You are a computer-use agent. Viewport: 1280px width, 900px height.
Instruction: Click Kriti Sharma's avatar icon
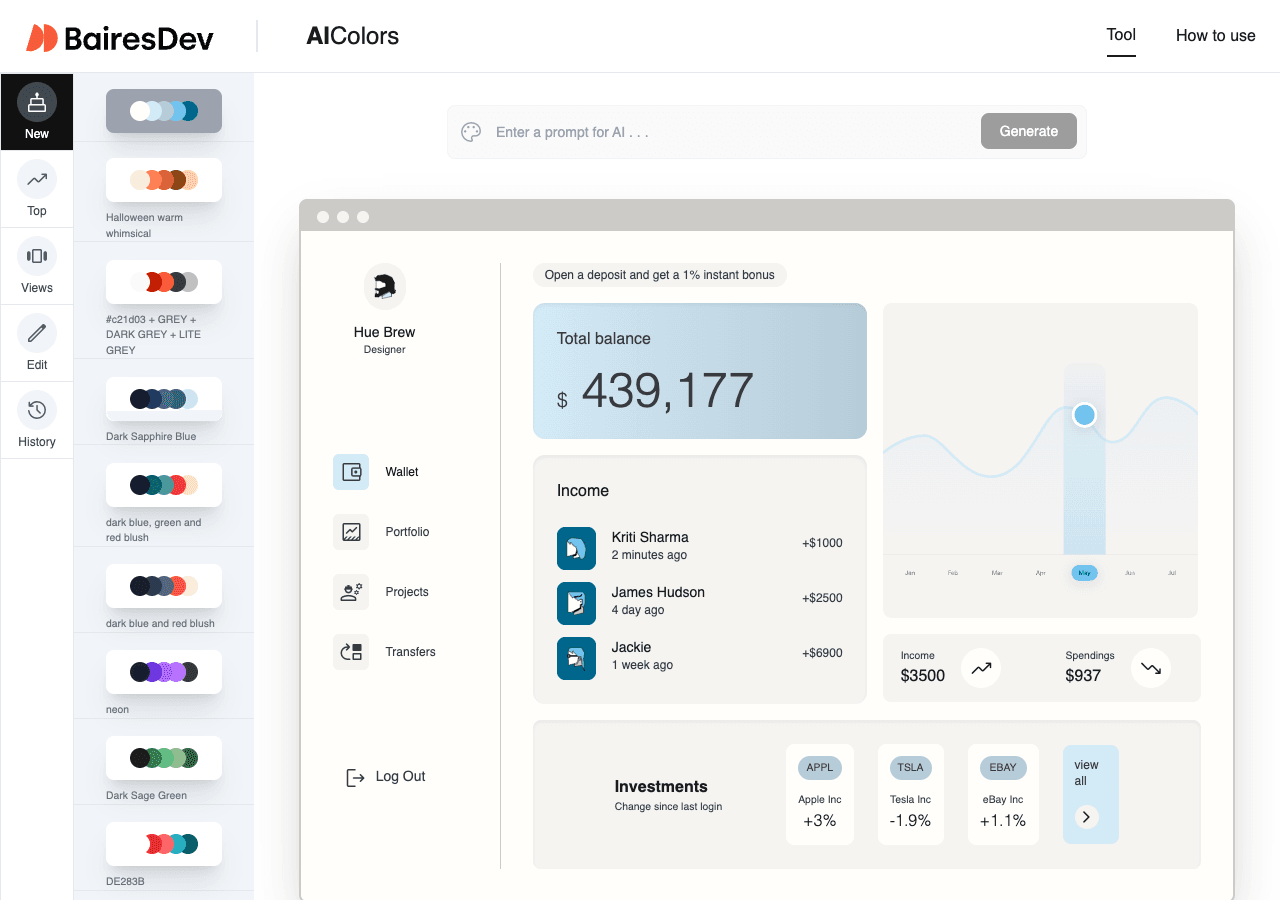[x=576, y=547]
